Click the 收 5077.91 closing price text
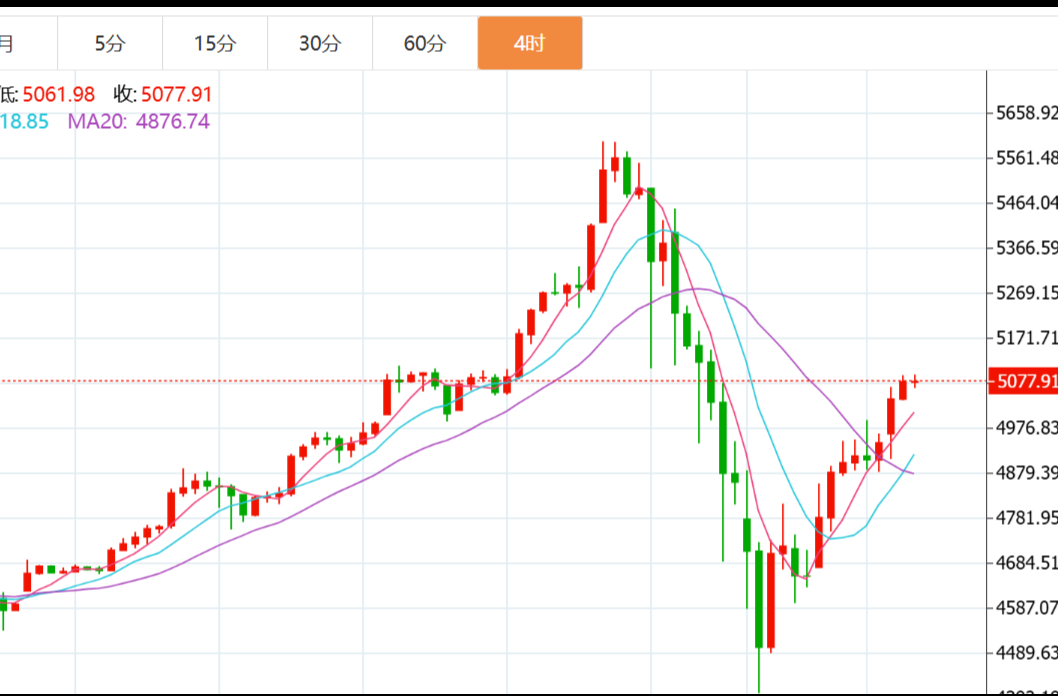 pyautogui.click(x=162, y=95)
